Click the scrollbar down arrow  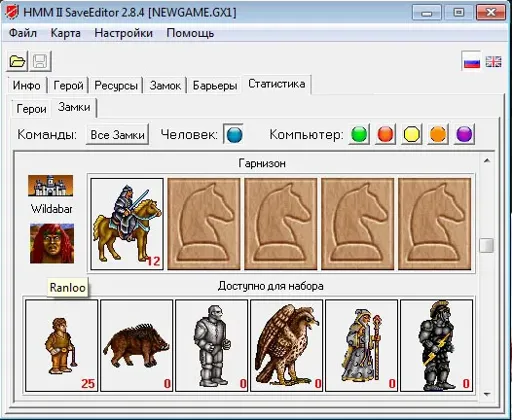point(487,394)
